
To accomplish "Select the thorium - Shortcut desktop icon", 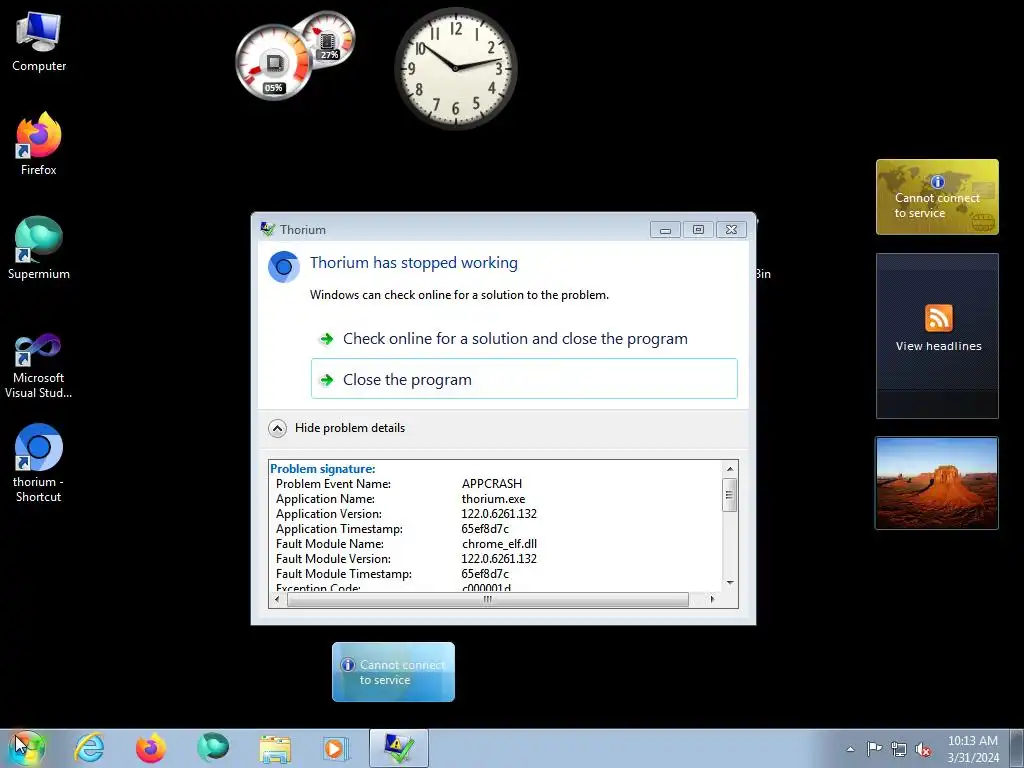I will pyautogui.click(x=39, y=463).
